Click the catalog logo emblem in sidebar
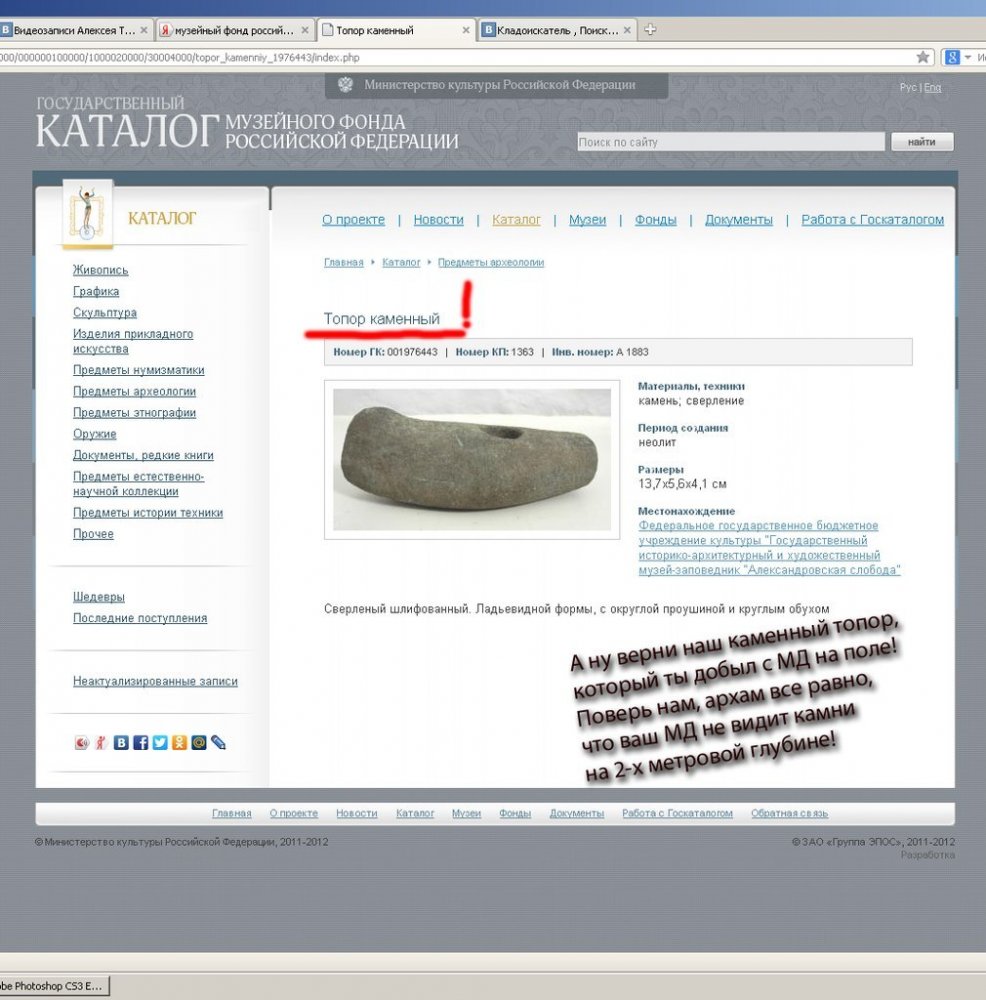This screenshot has height=1000, width=986. pos(87,212)
